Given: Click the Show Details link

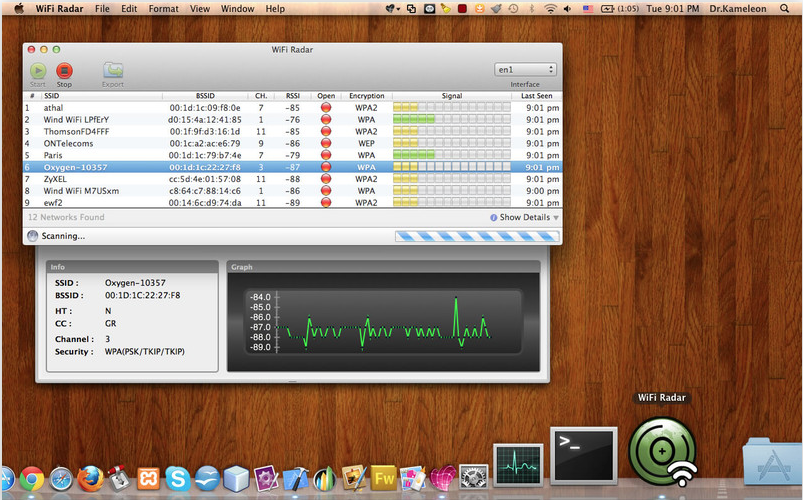Looking at the screenshot, I should click(524, 217).
